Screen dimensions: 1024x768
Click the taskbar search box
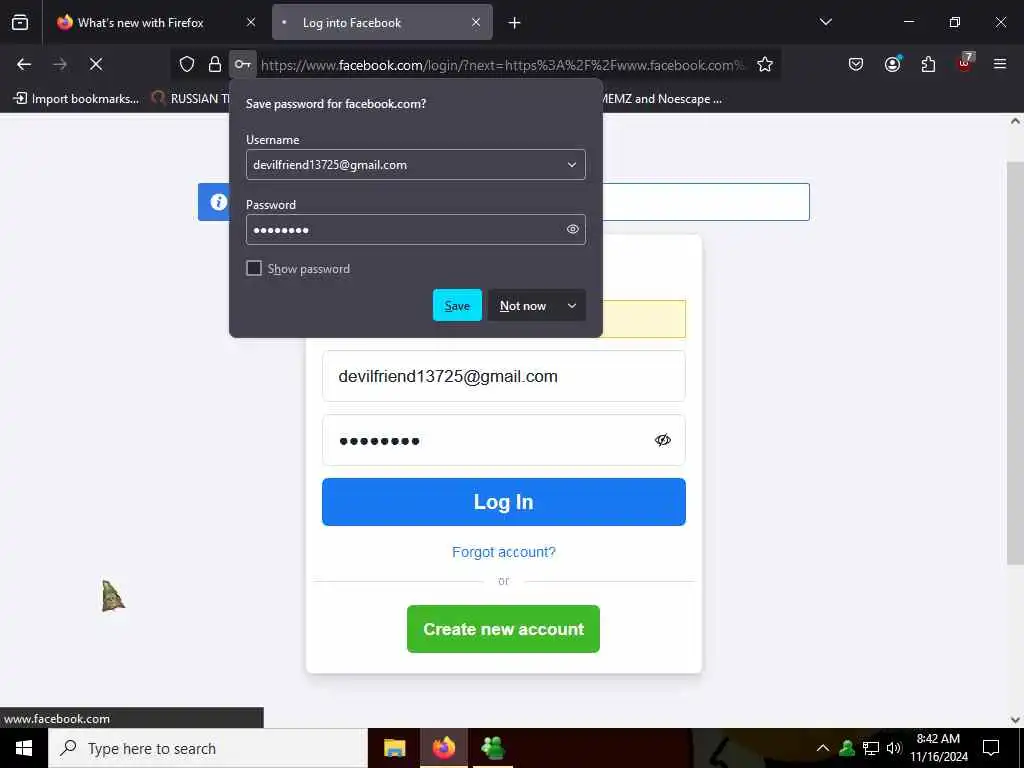click(x=208, y=748)
